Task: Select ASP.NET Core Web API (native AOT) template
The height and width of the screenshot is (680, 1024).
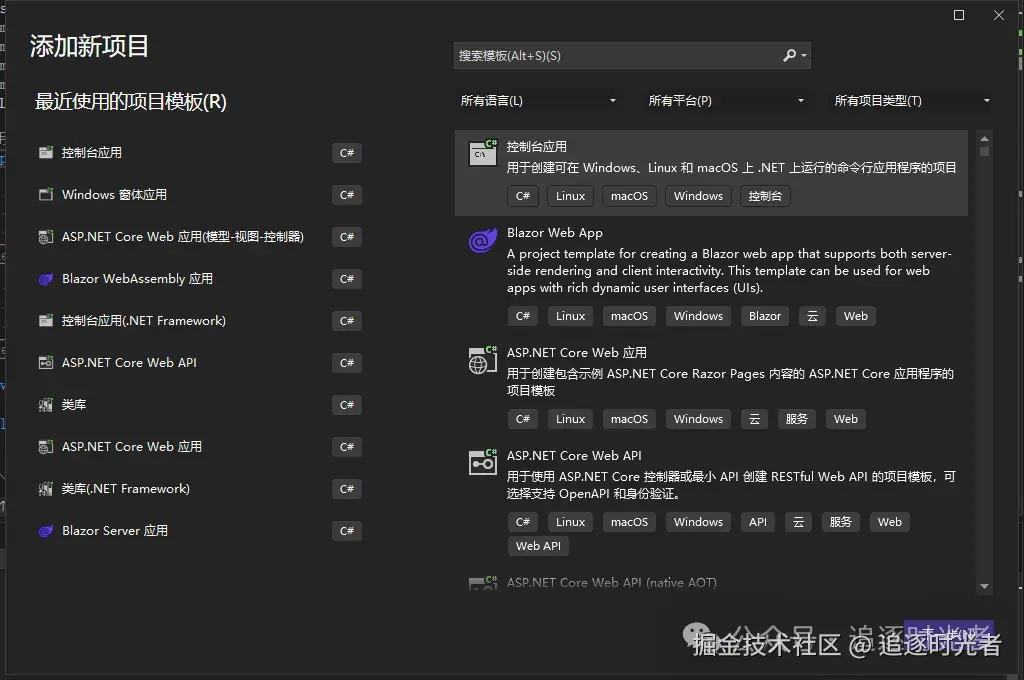Action: (711, 582)
